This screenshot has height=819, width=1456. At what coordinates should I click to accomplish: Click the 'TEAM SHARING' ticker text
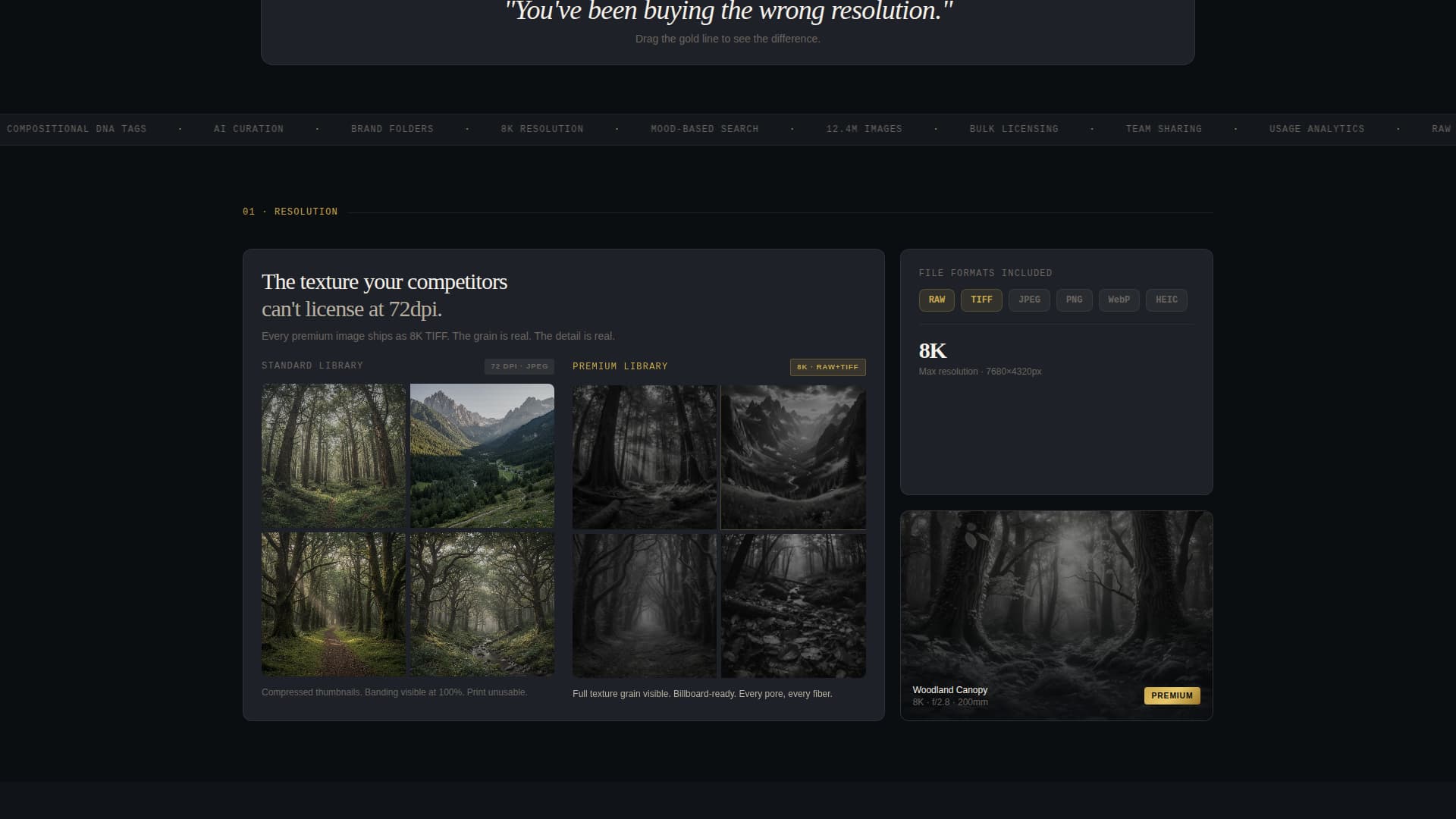coord(1164,129)
